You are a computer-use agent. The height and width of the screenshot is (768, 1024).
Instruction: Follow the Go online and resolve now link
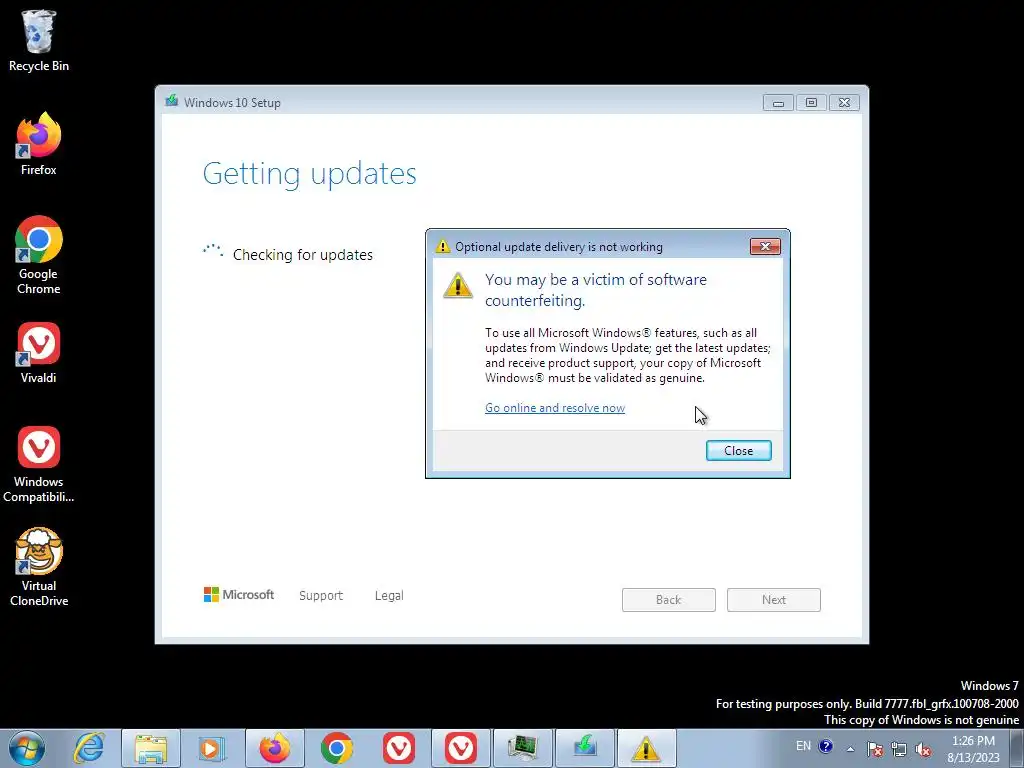coord(555,408)
